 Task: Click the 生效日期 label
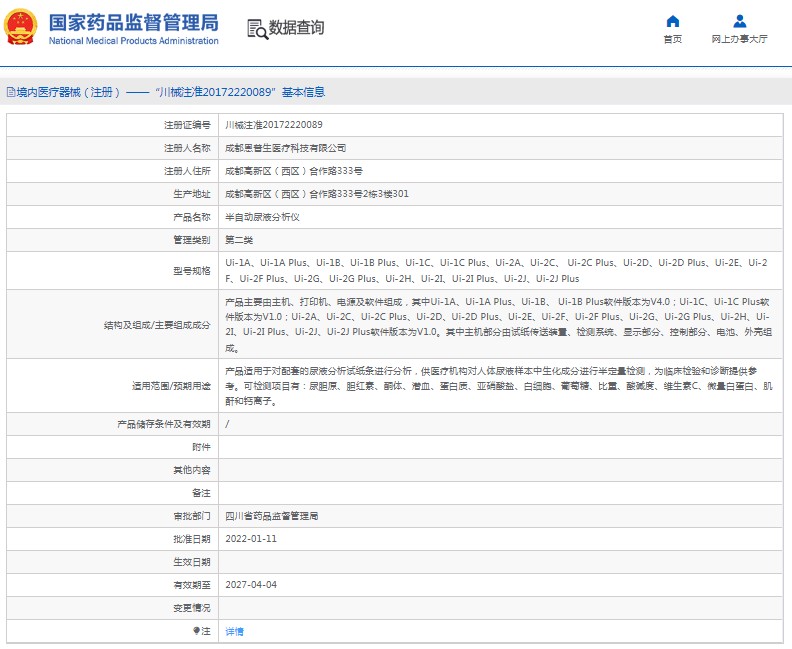[192, 562]
